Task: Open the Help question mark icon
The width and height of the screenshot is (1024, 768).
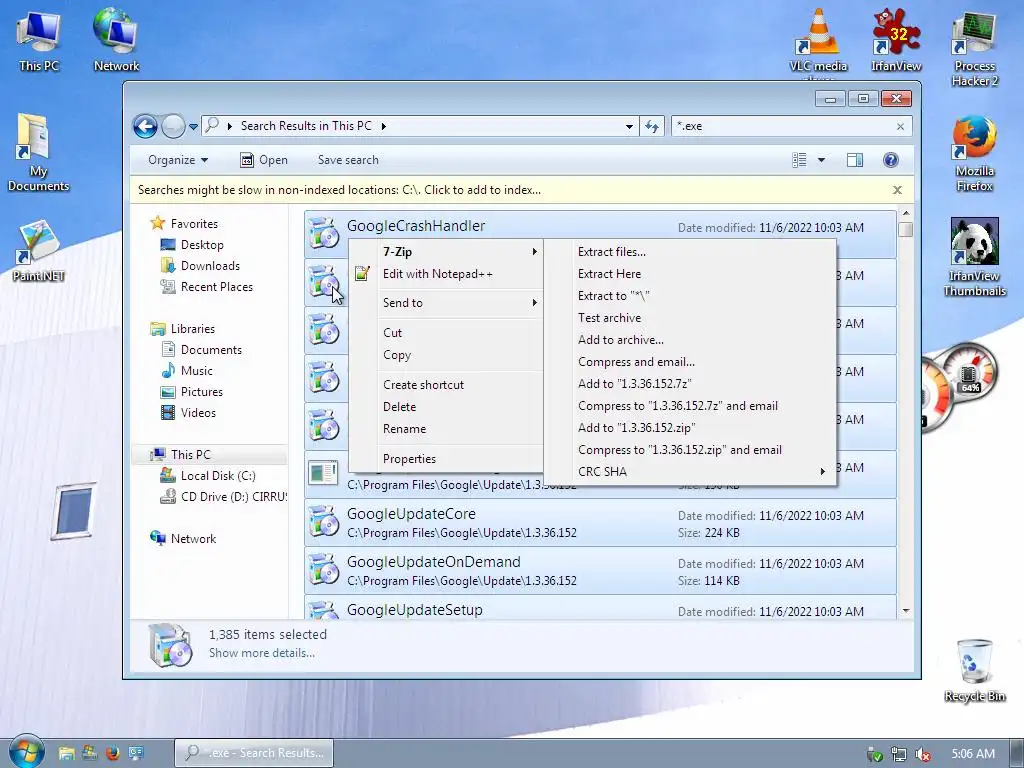Action: tap(891, 160)
